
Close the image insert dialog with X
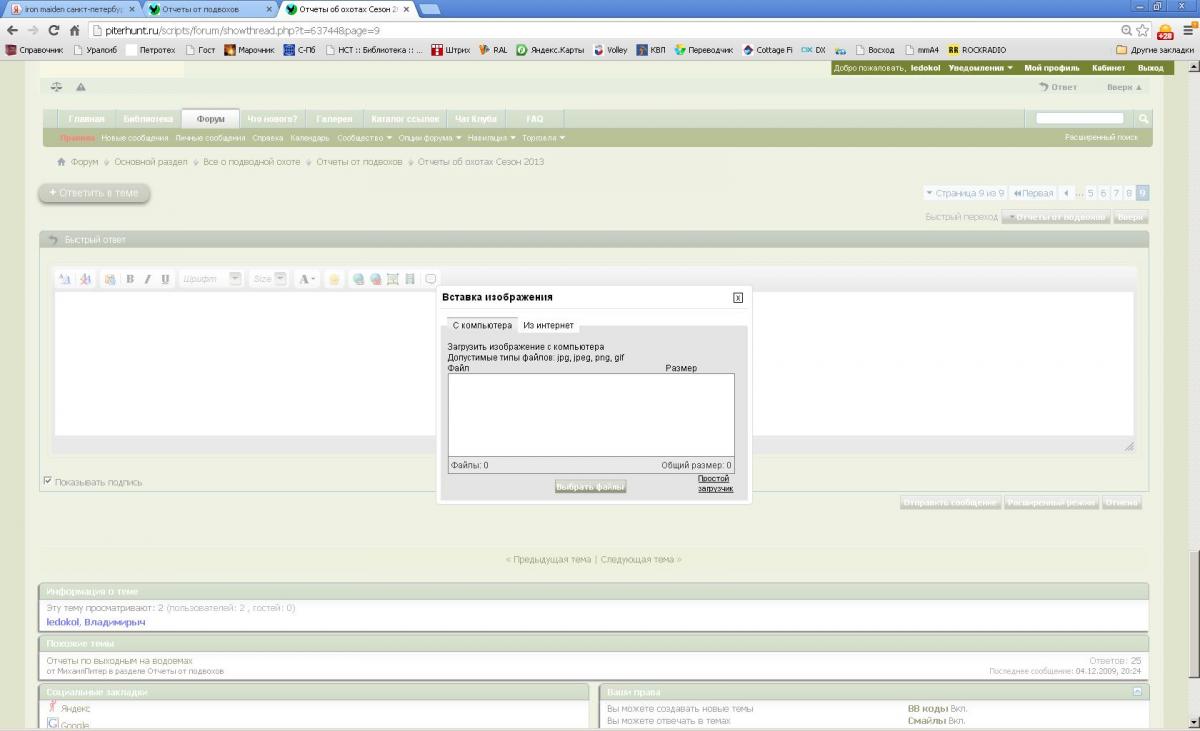click(x=738, y=297)
